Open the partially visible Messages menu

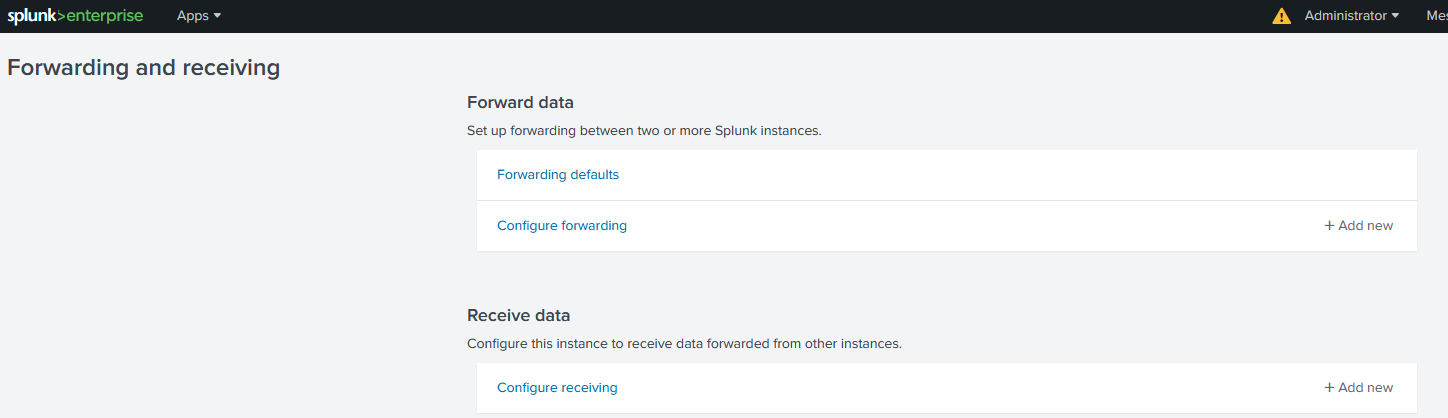(1436, 16)
